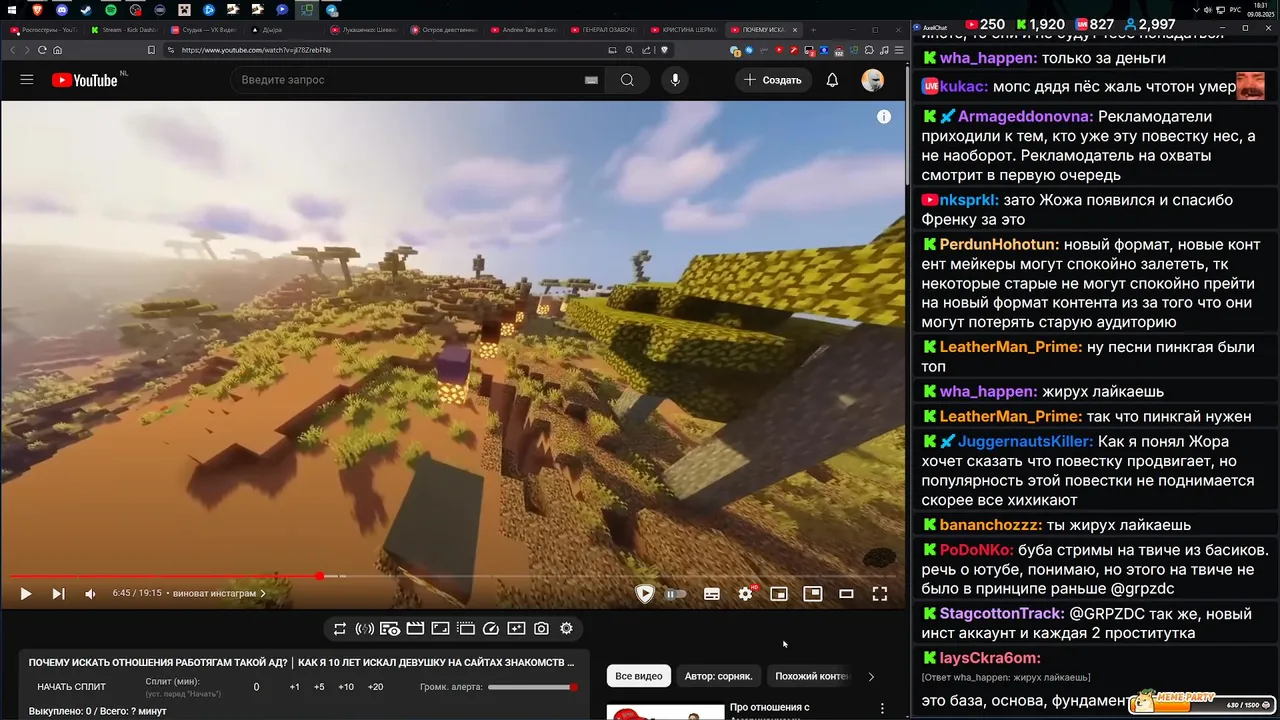Viewport: 1280px width, 720px height.
Task: Select 'Автор: сорняк.' chip
Action: [x=719, y=676]
